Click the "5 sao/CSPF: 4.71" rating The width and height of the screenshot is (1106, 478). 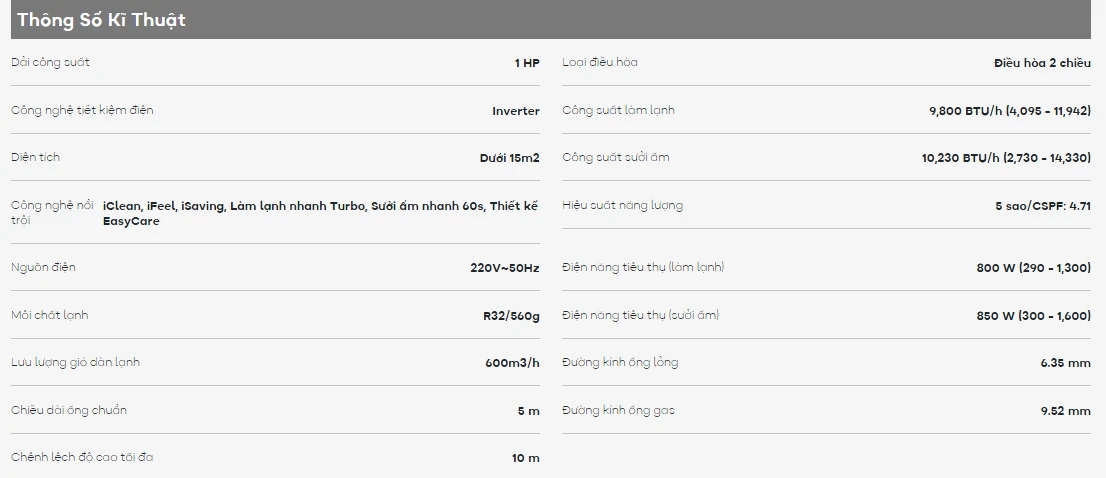(x=1043, y=206)
